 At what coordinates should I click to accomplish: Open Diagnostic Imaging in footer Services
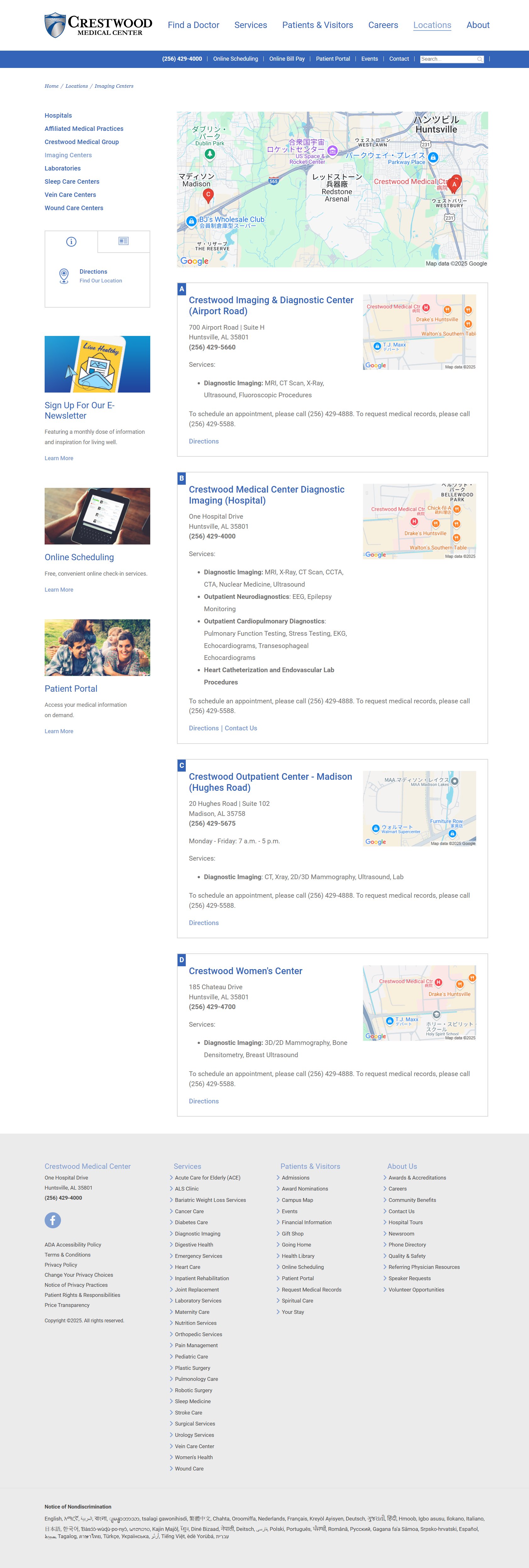coord(198,1234)
